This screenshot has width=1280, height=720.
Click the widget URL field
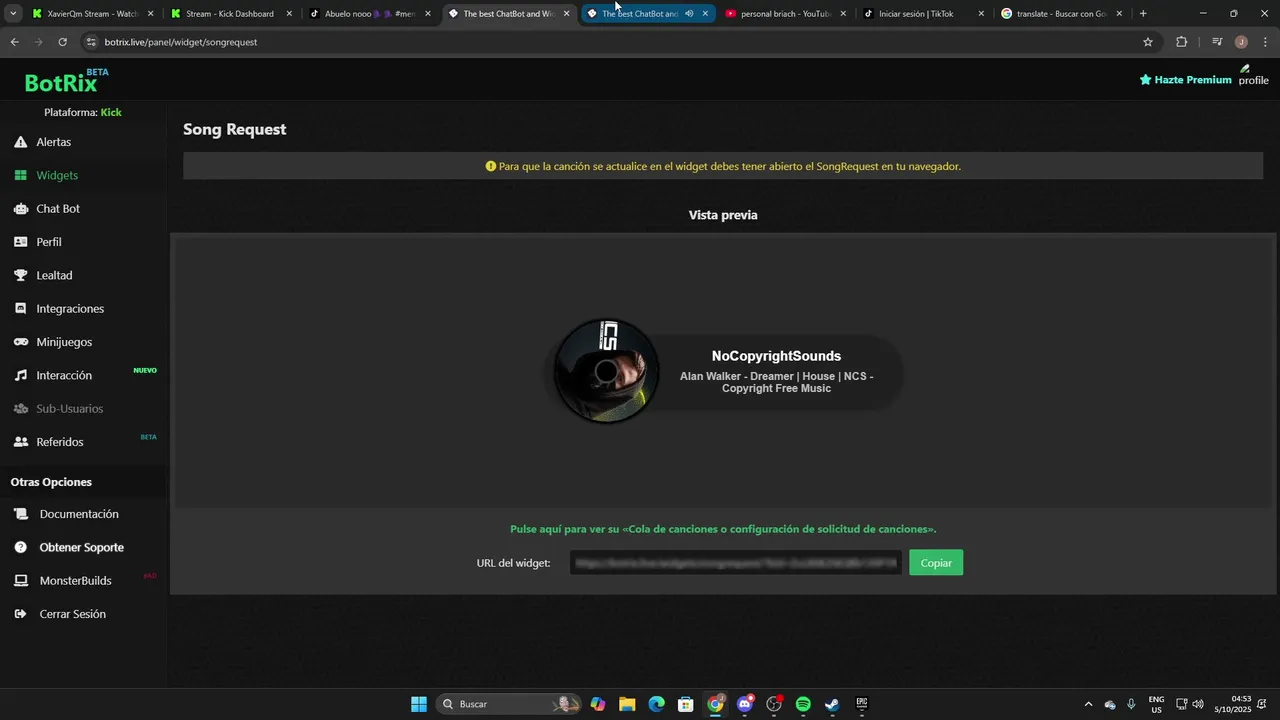point(736,563)
